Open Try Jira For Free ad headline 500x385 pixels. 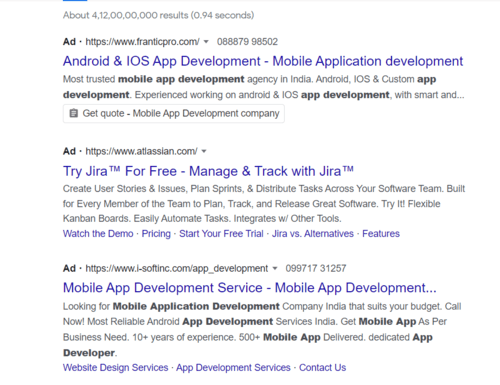click(208, 171)
